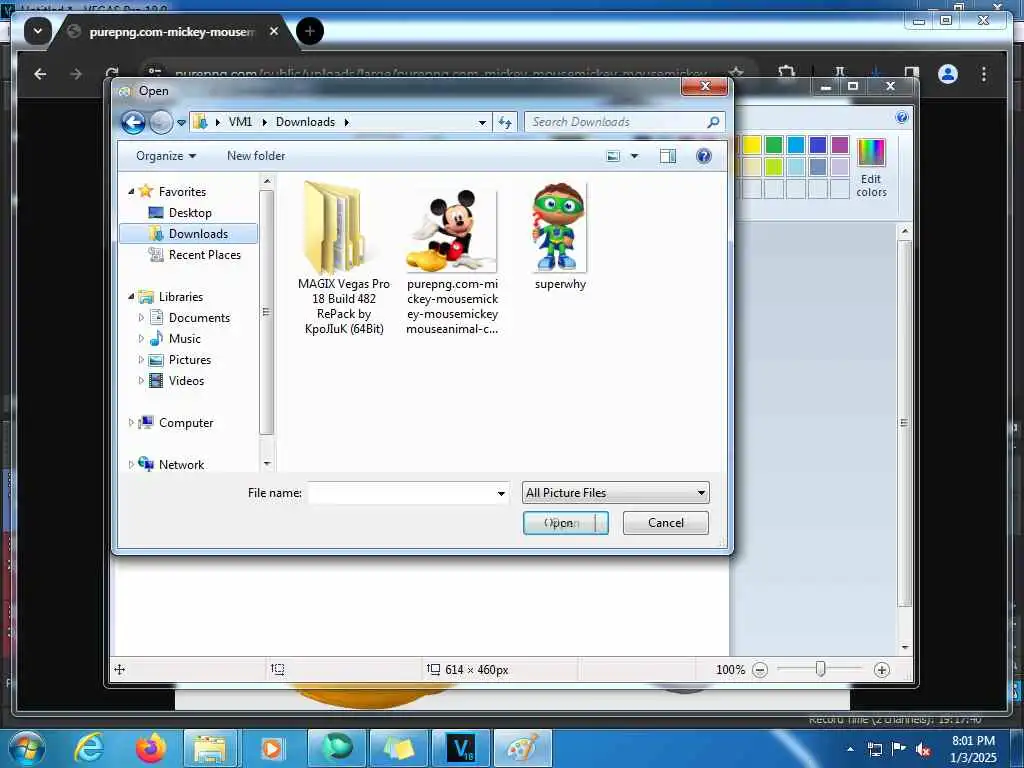The height and width of the screenshot is (768, 1024).
Task: Select the Pictures library
Action: pyautogui.click(x=189, y=360)
